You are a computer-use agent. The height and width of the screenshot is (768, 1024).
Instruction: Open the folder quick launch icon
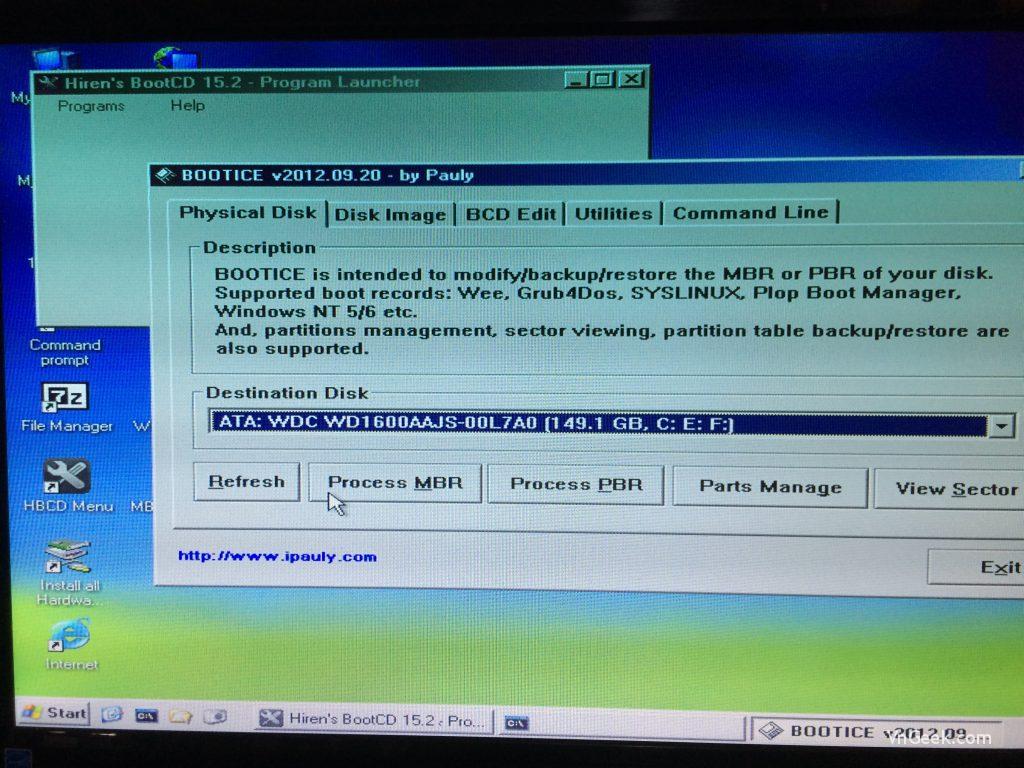point(180,716)
